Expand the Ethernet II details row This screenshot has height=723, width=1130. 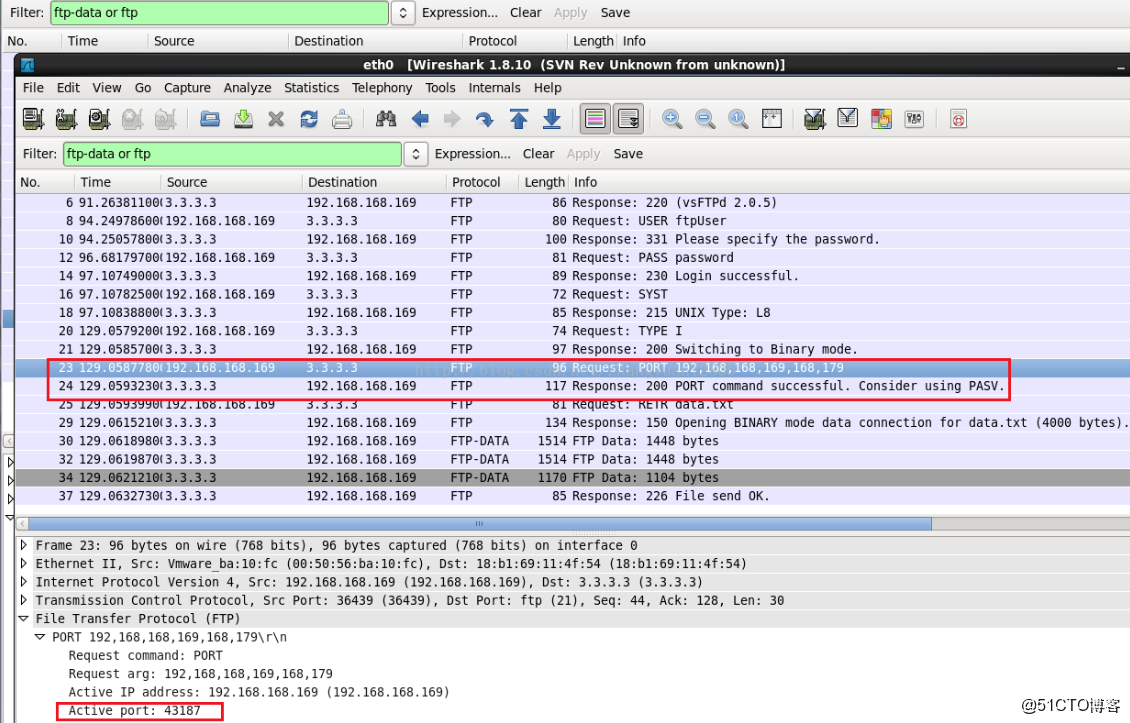coord(24,564)
